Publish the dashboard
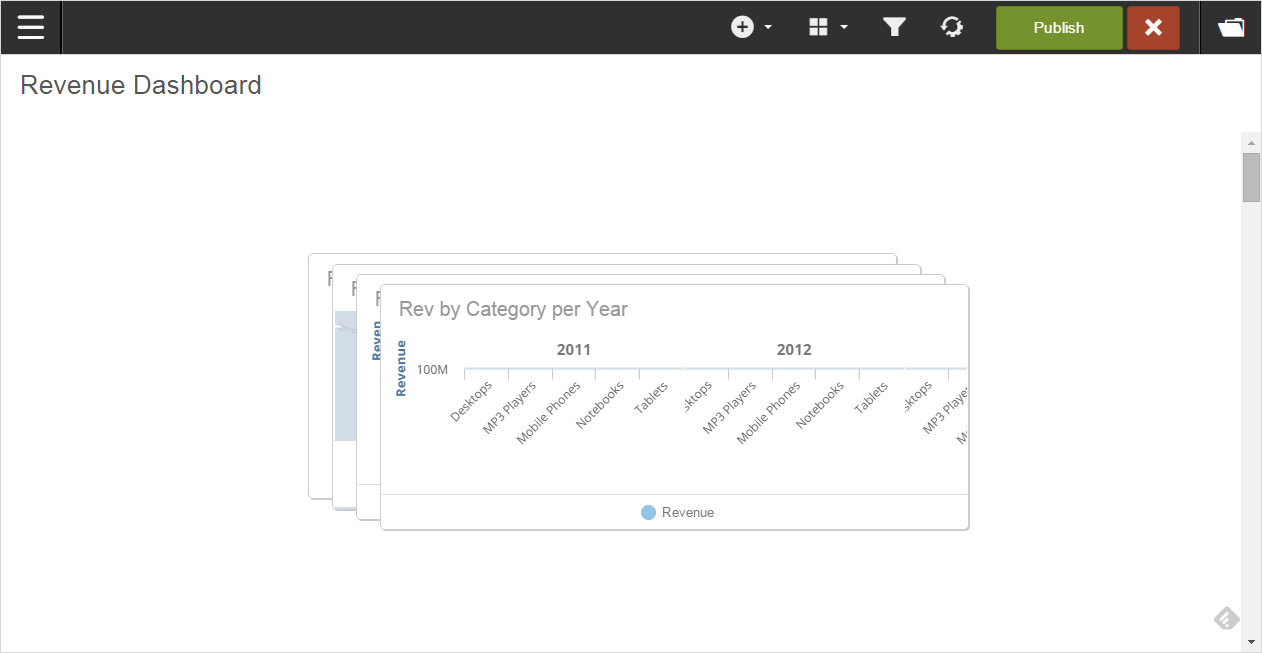Screen dimensions: 1262x653 (1059, 27)
